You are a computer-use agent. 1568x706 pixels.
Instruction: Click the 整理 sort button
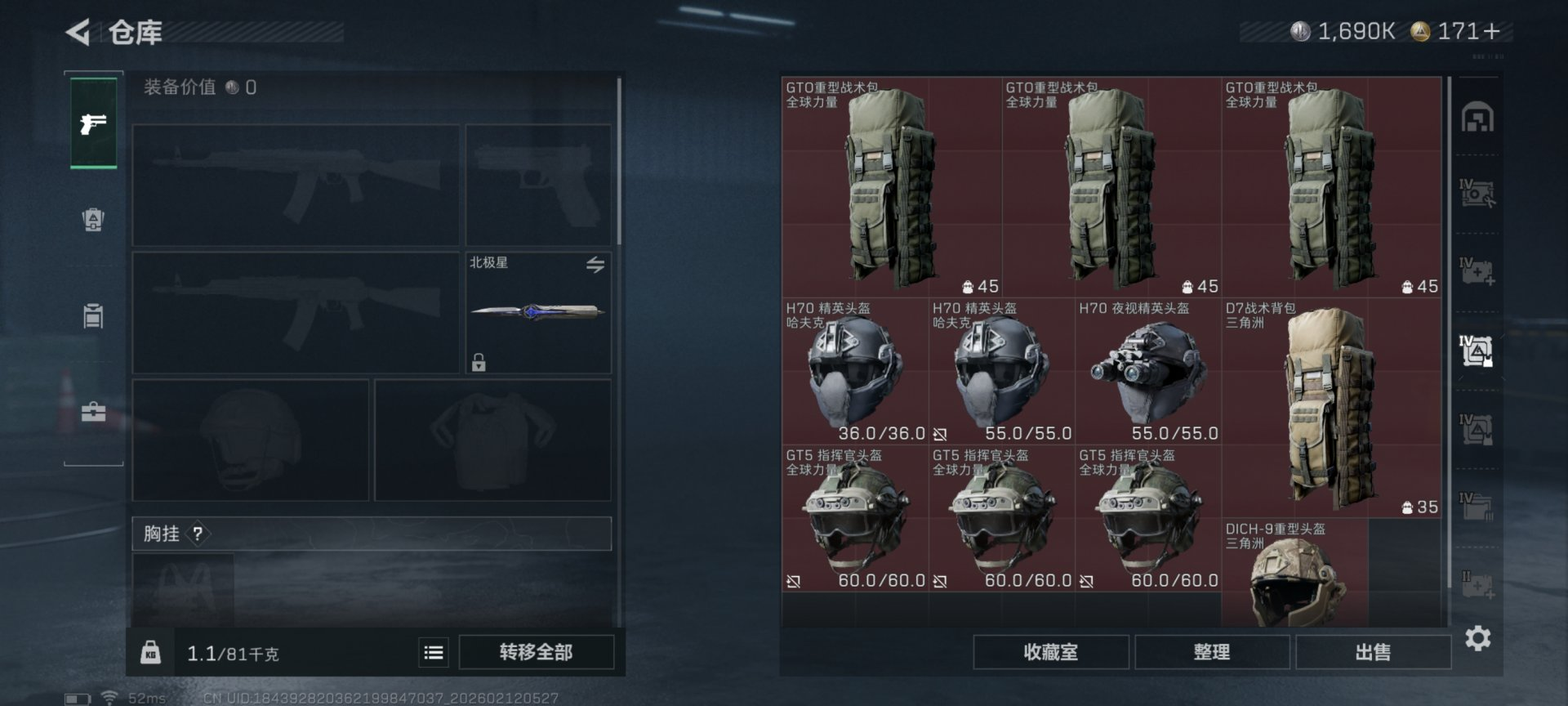1212,652
